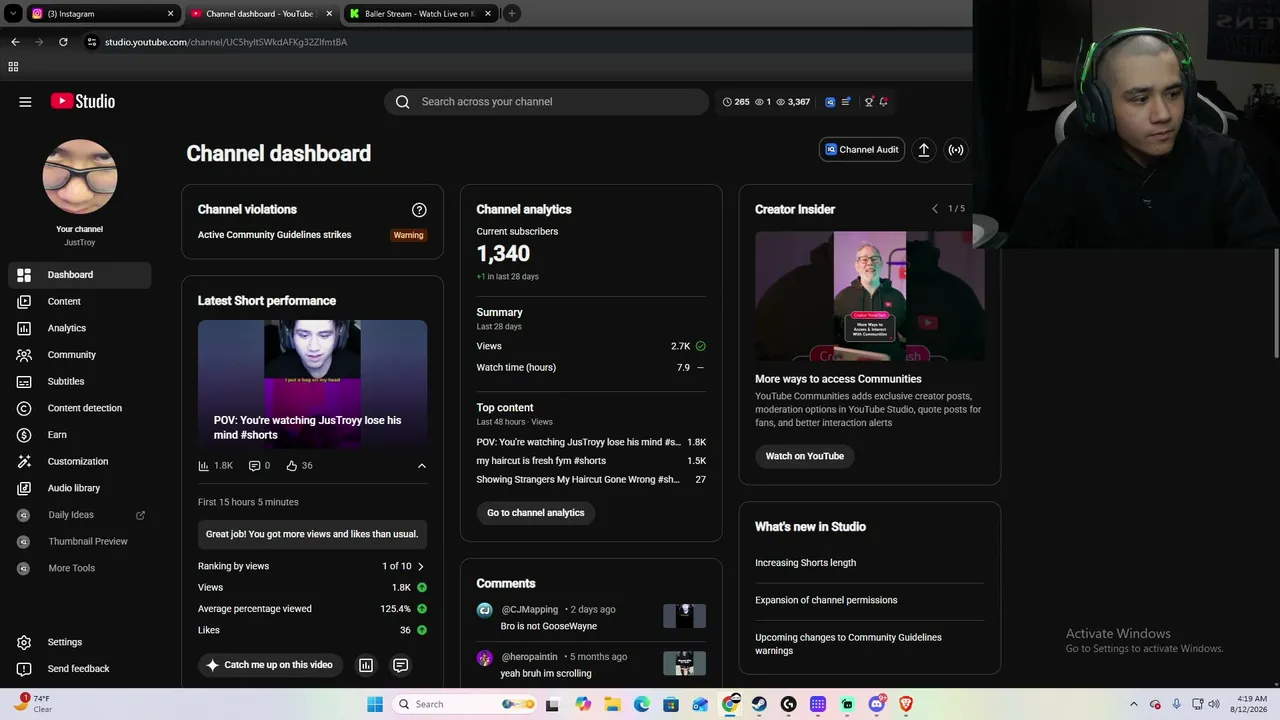This screenshot has height=720, width=1280.
Task: Open Community in the sidebar
Action: point(80,355)
